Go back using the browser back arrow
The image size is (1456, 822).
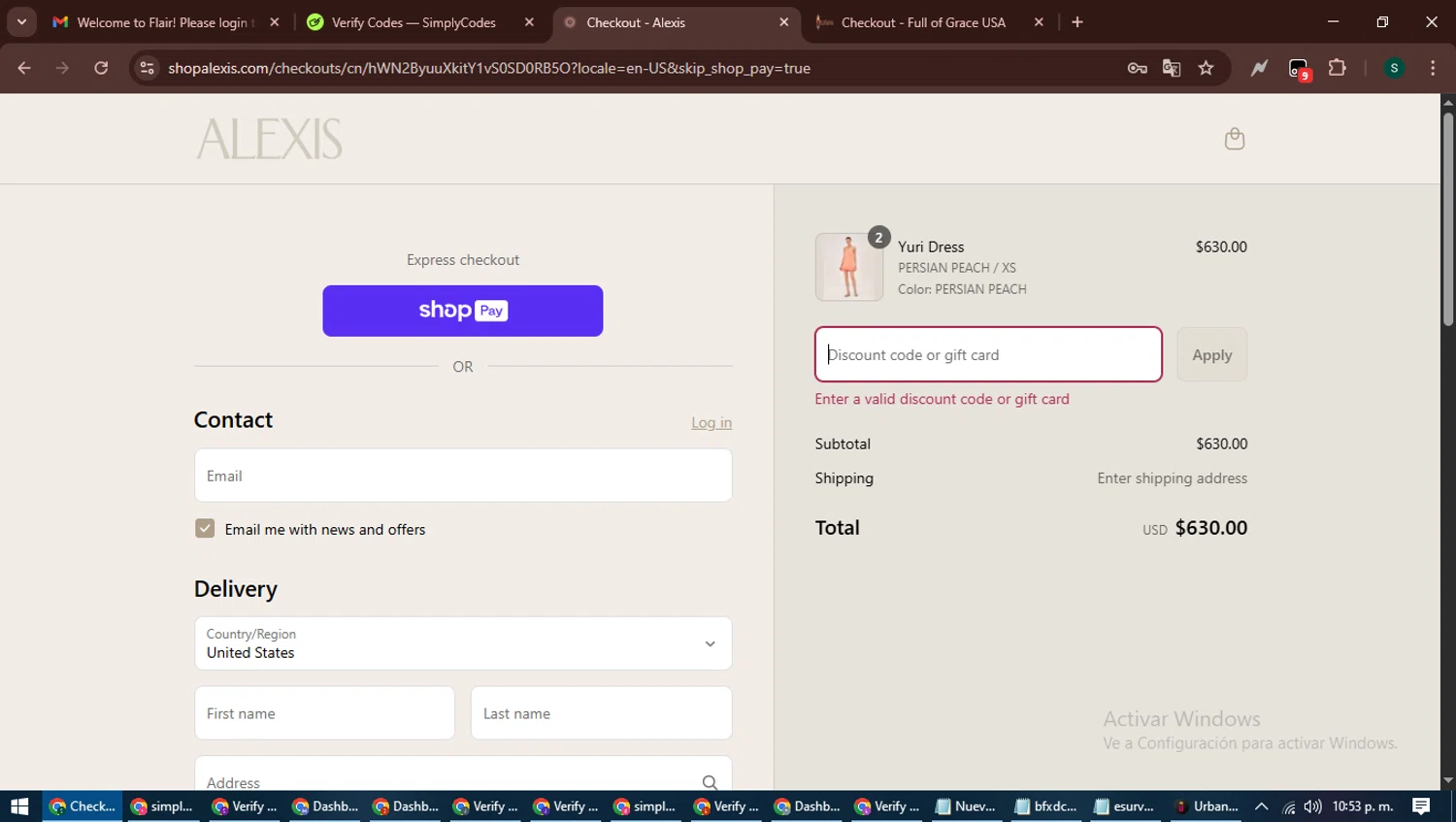tap(24, 68)
